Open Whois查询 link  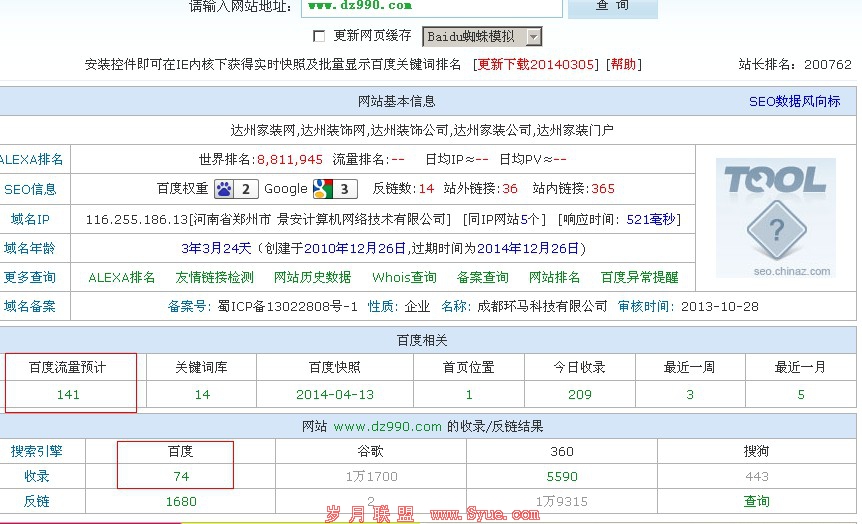click(x=404, y=278)
